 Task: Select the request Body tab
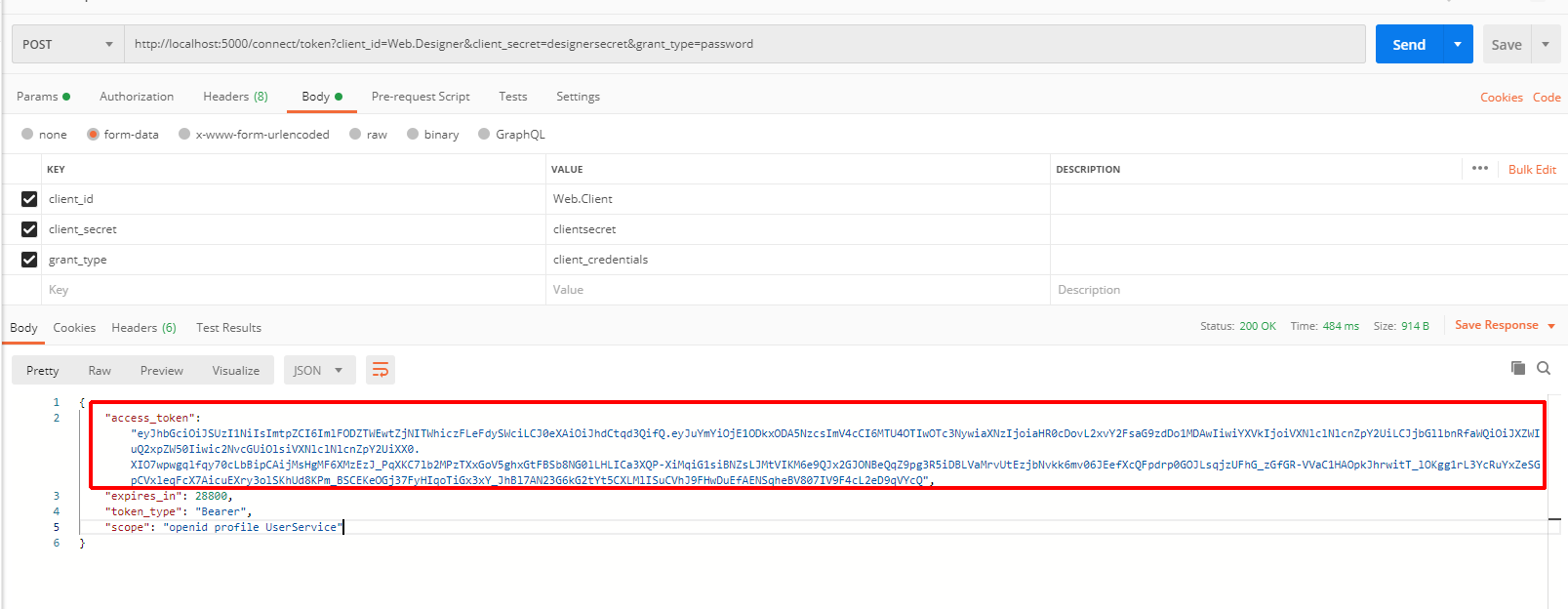click(x=322, y=97)
